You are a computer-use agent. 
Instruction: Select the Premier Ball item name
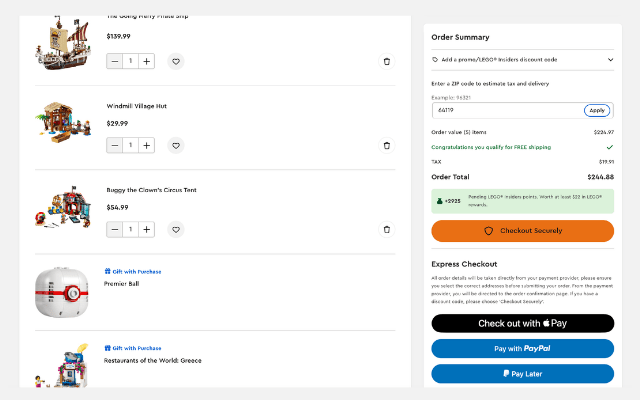point(121,284)
